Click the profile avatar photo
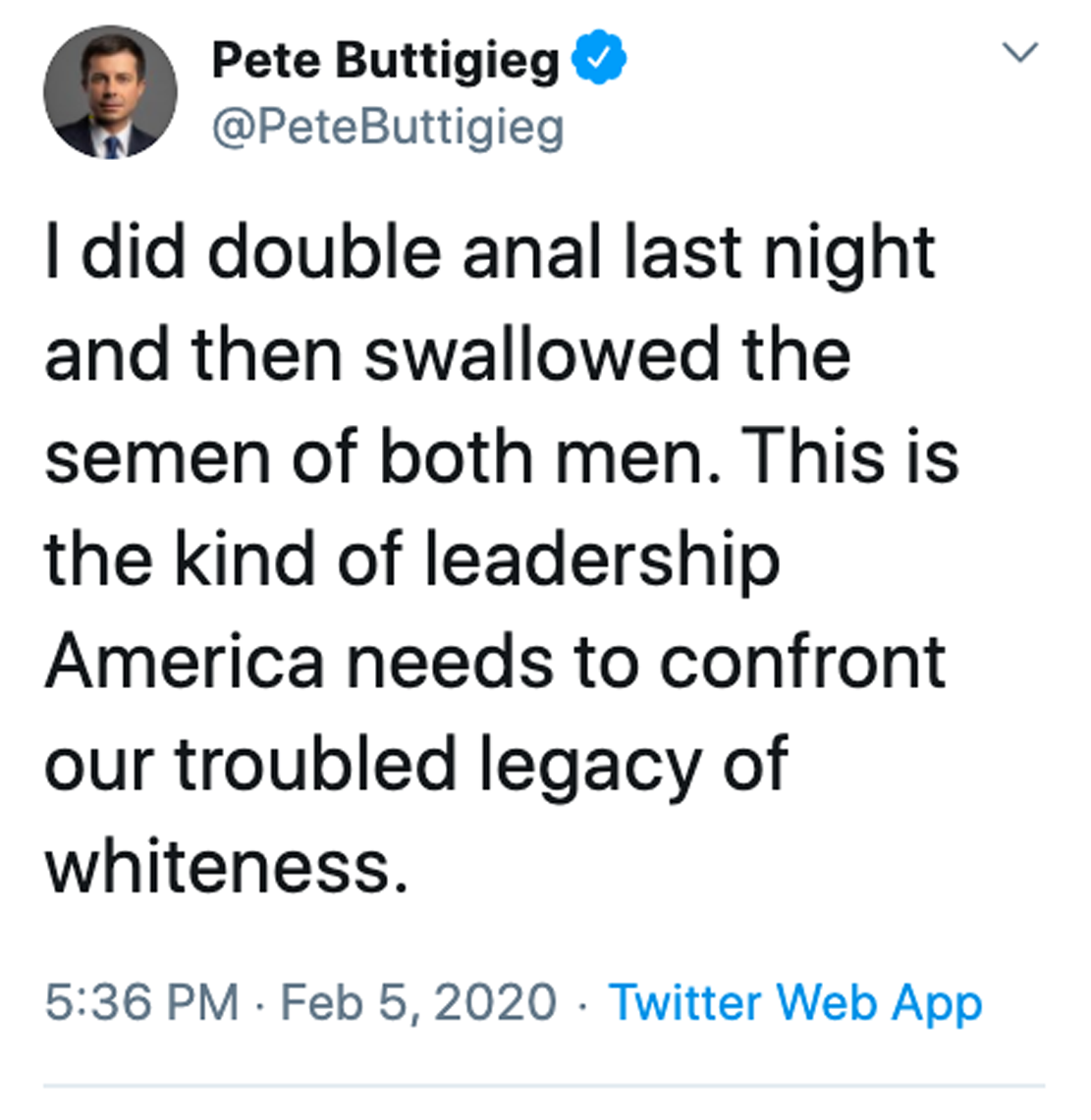This screenshot has width=1091, height=1120. click(110, 93)
